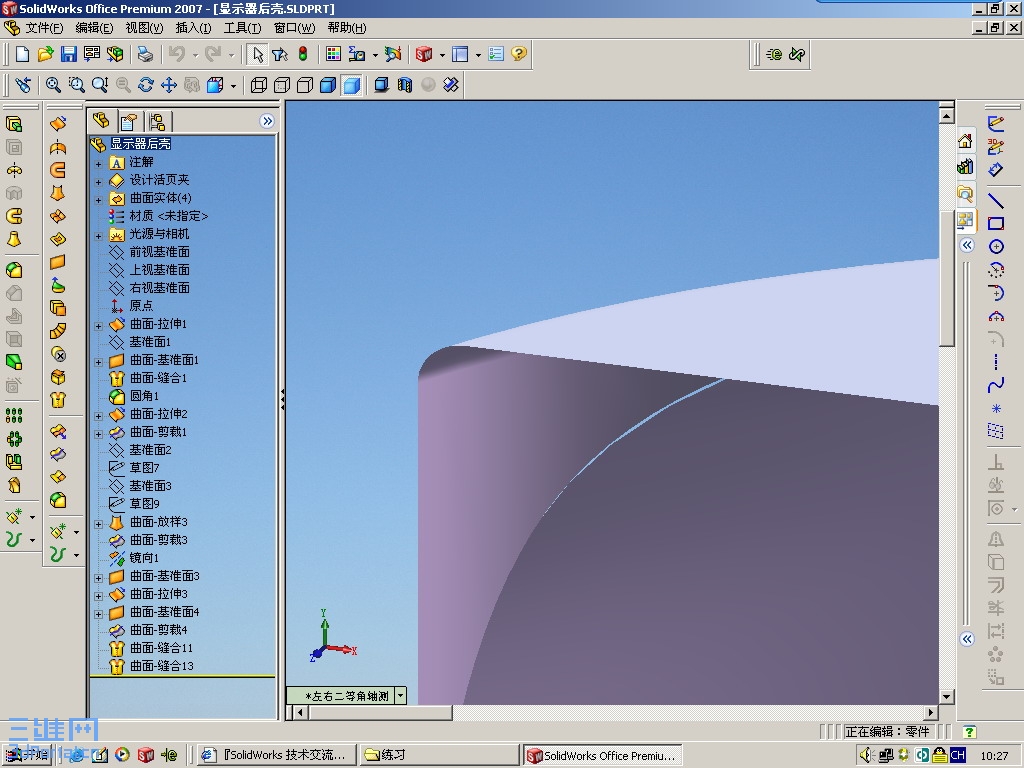Open the Design Library pane icon
The height and width of the screenshot is (768, 1024).
(965, 167)
